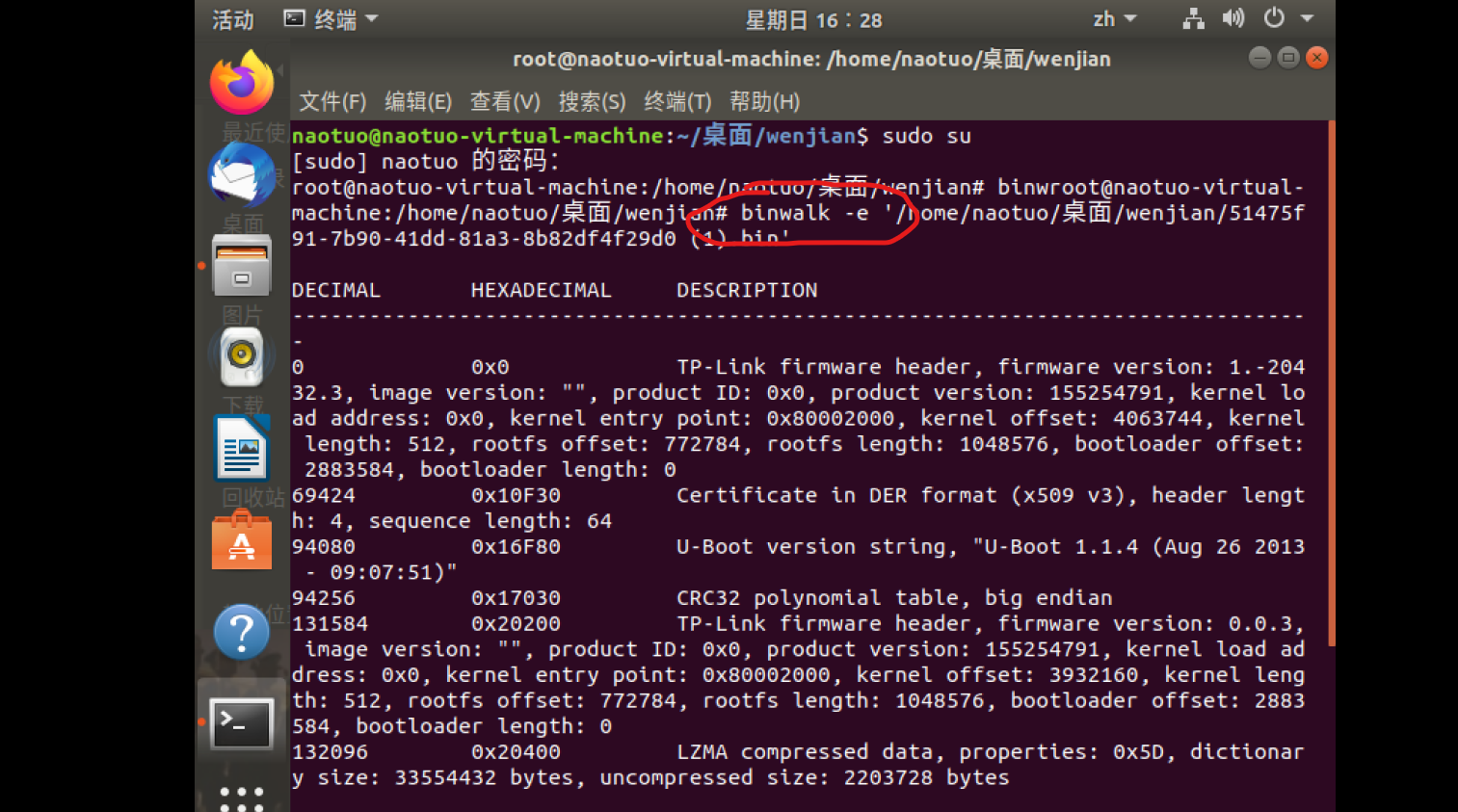Click 活动 to open Activities overview

(x=231, y=18)
